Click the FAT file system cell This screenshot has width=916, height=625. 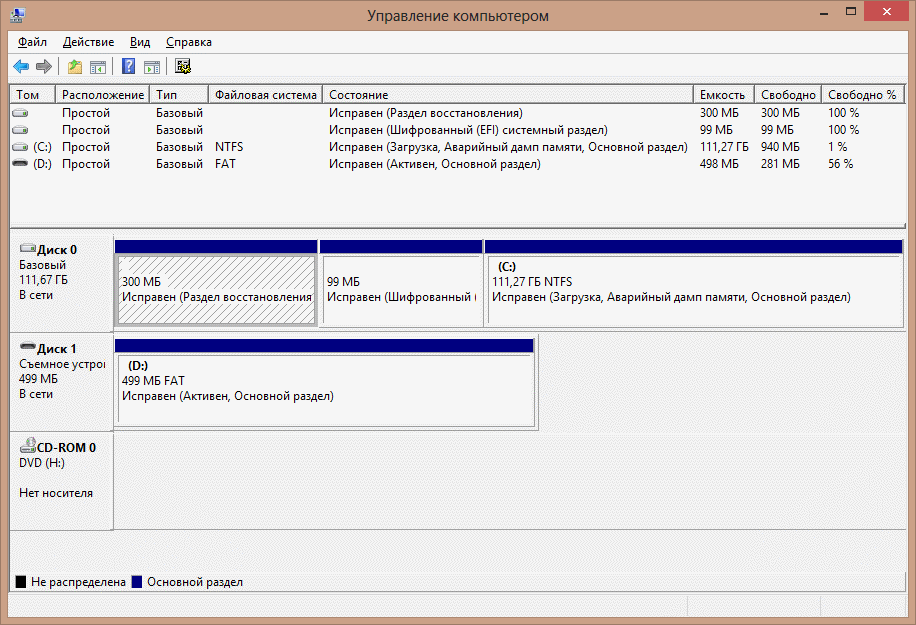[x=225, y=164]
